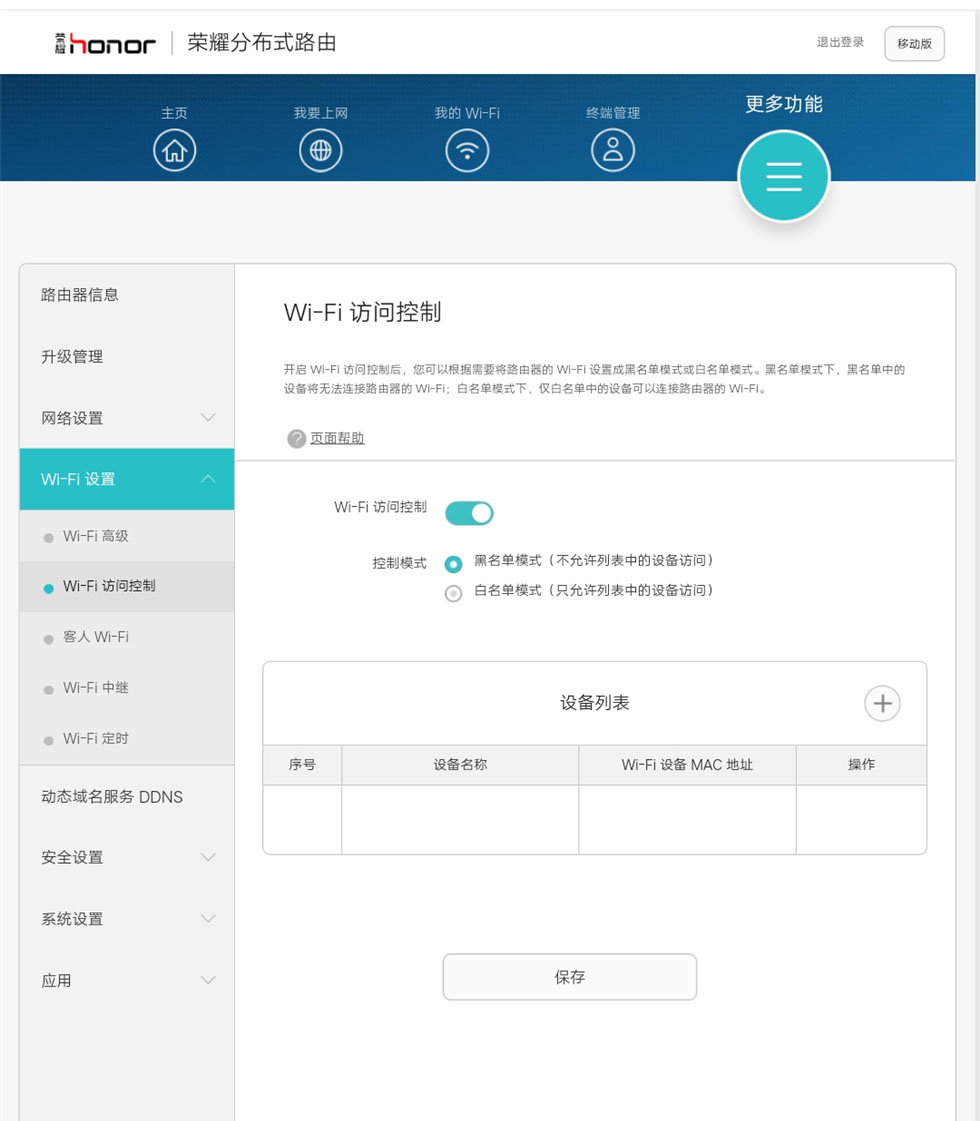The width and height of the screenshot is (980, 1121).
Task: Open the Internet (我要上网) globe icon
Action: click(x=320, y=151)
